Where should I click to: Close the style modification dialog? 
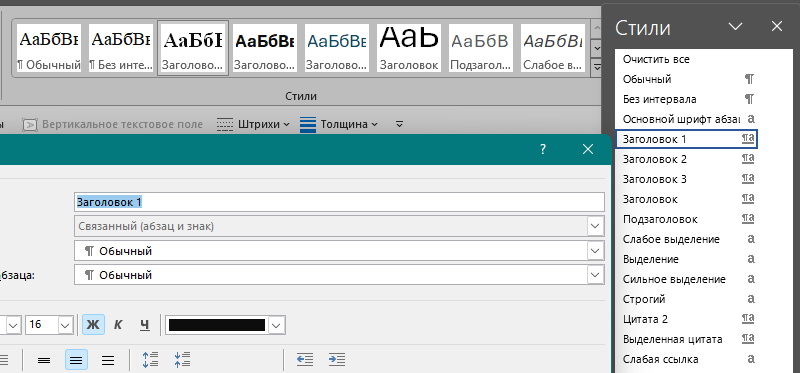coord(588,149)
